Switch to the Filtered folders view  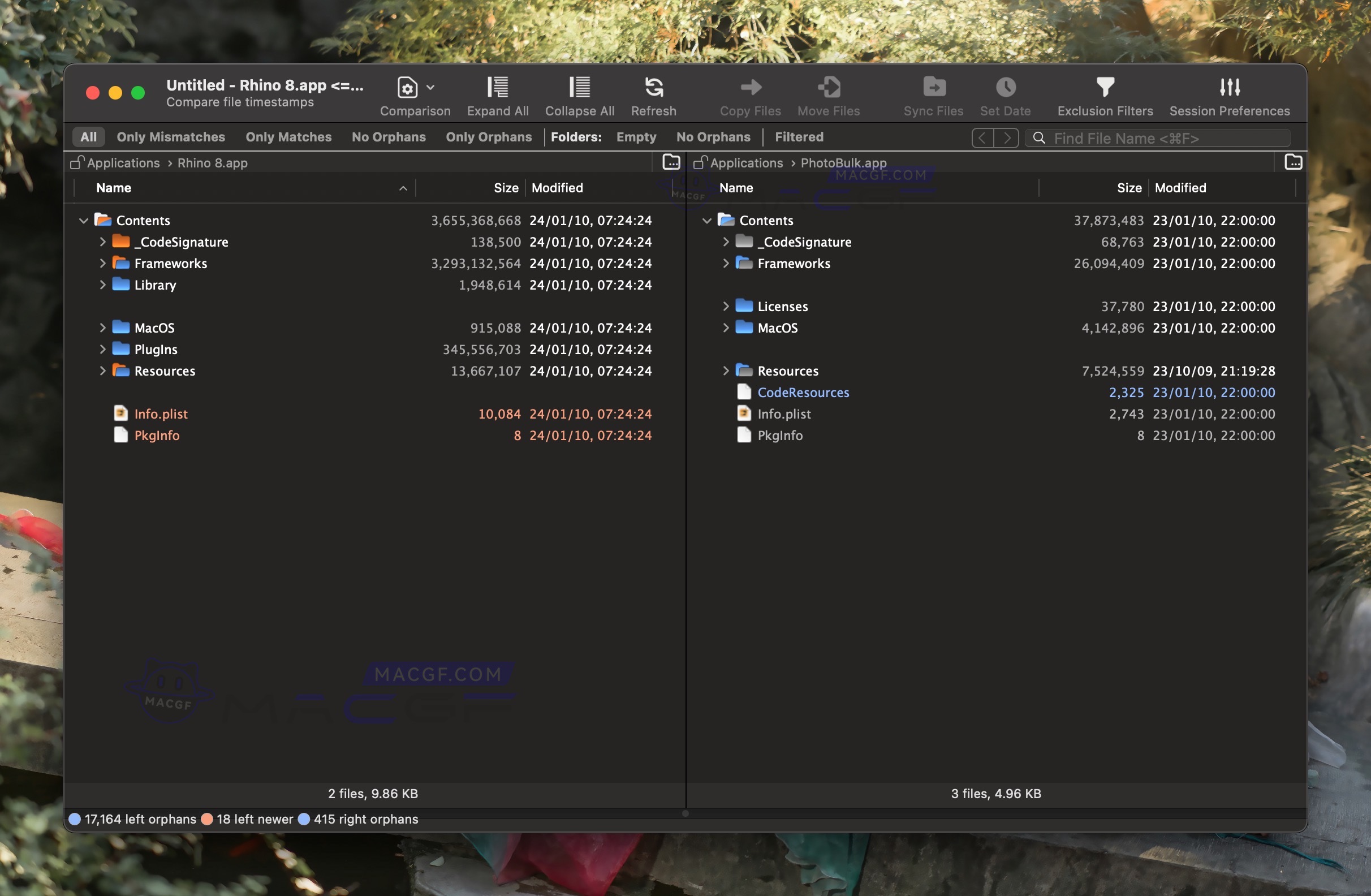[x=799, y=136]
